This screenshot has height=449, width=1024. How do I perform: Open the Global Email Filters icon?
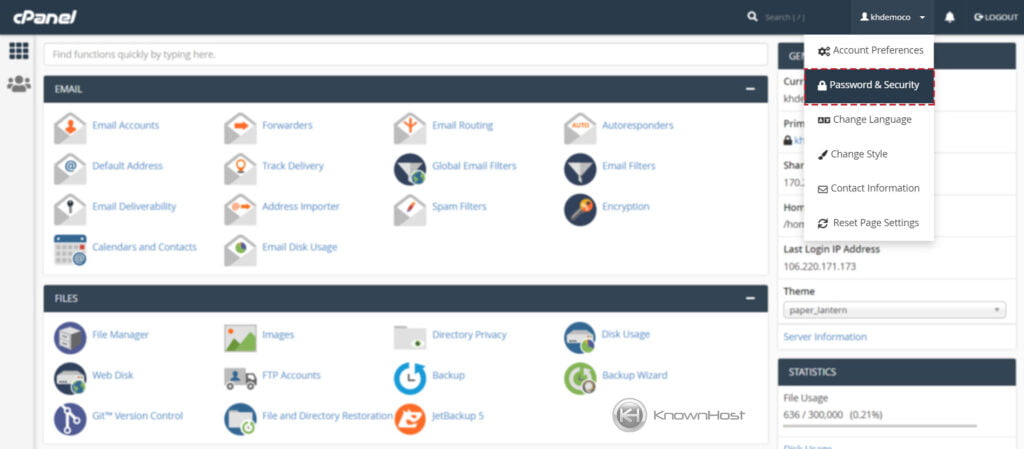(410, 169)
